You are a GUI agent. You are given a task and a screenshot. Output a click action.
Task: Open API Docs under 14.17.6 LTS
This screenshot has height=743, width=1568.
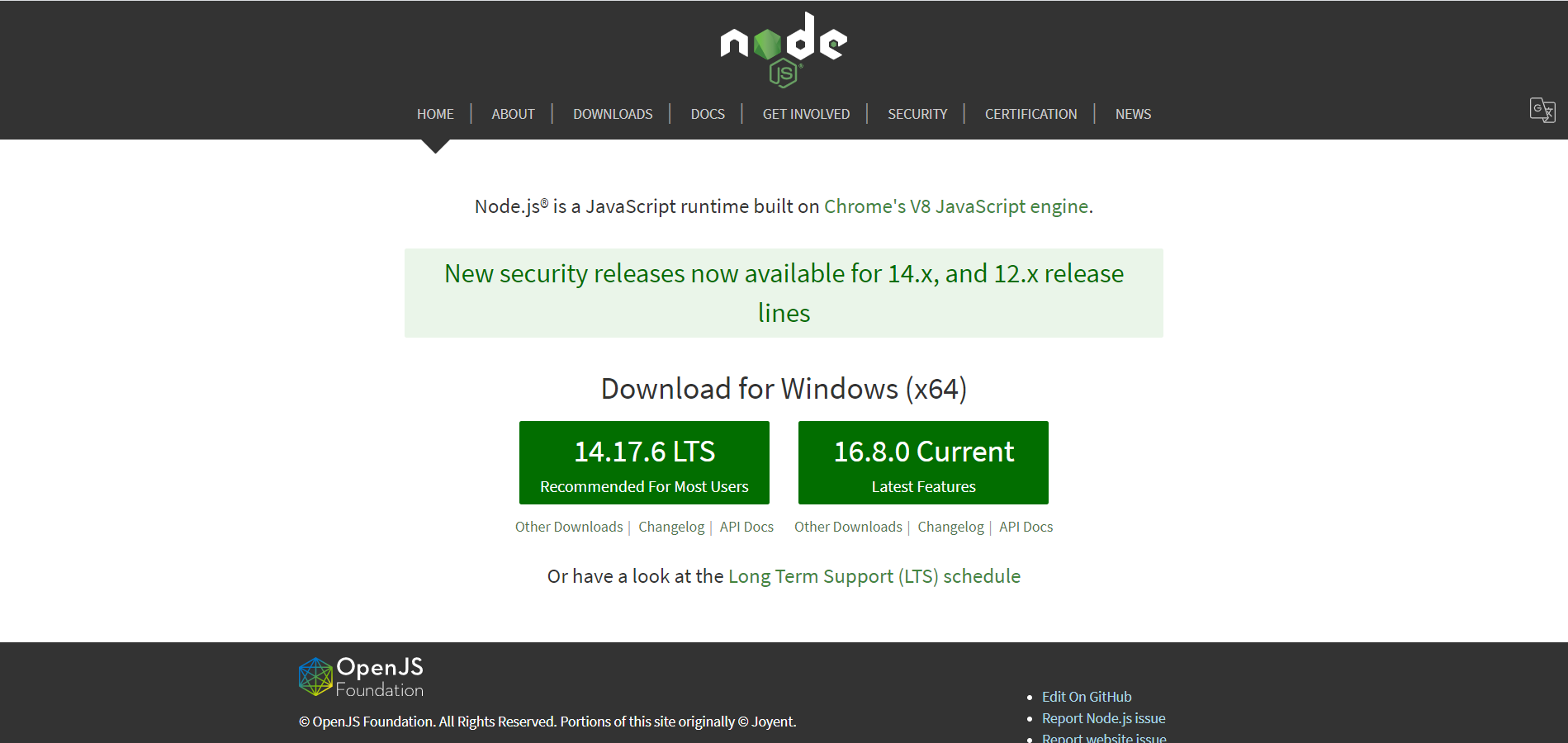click(746, 527)
